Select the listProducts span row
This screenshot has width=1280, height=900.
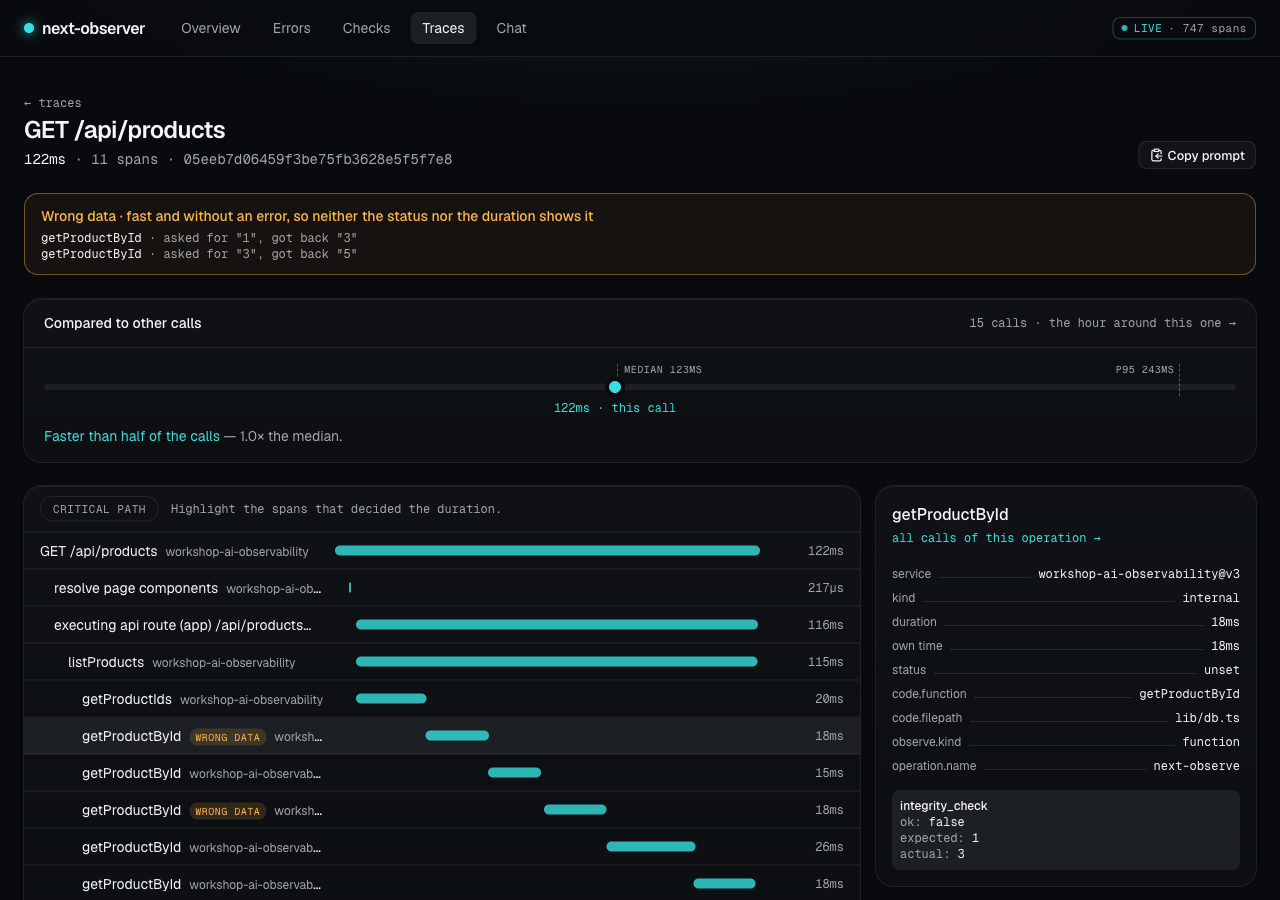[x=442, y=662]
